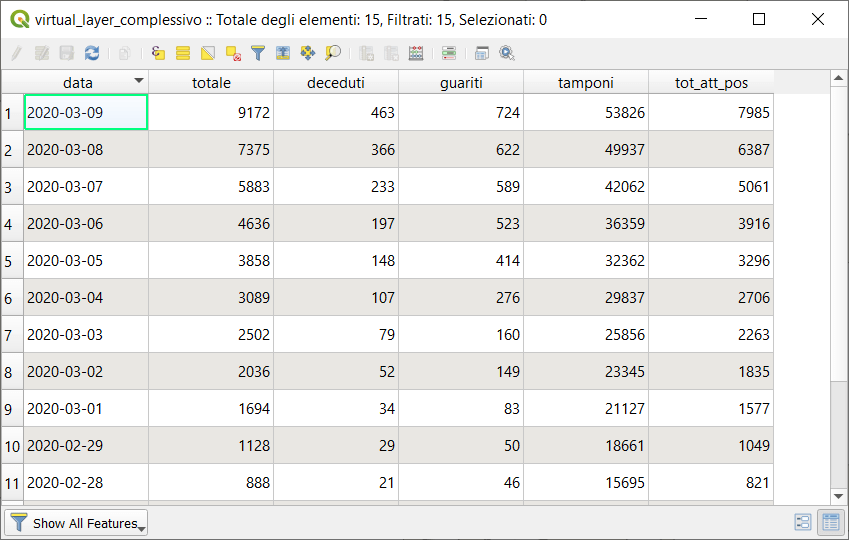
Task: Open Select by Expression tool
Action: tap(158, 53)
